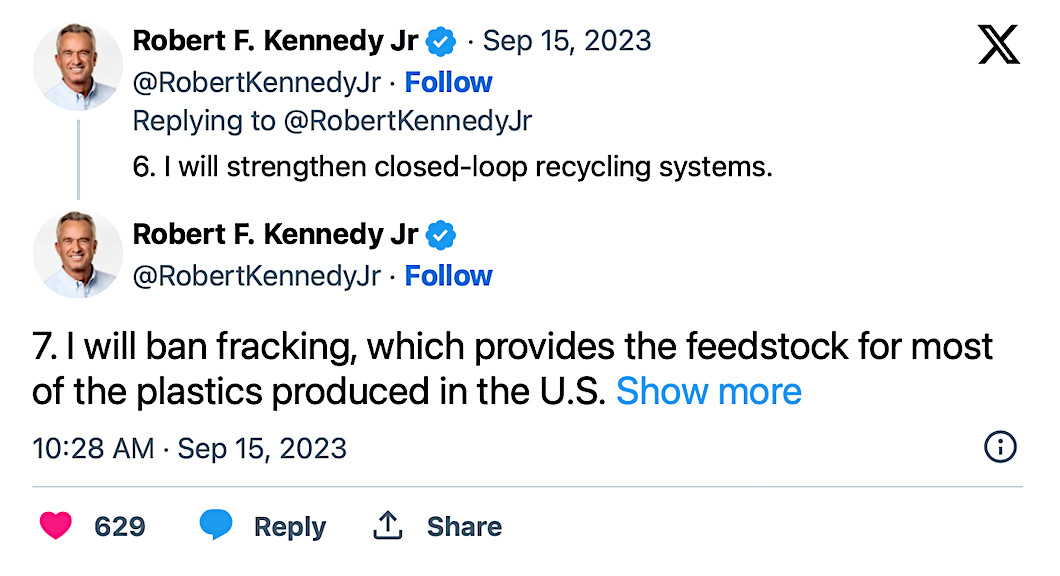
Task: Open the lower tweet profile avatar
Action: click(78, 255)
